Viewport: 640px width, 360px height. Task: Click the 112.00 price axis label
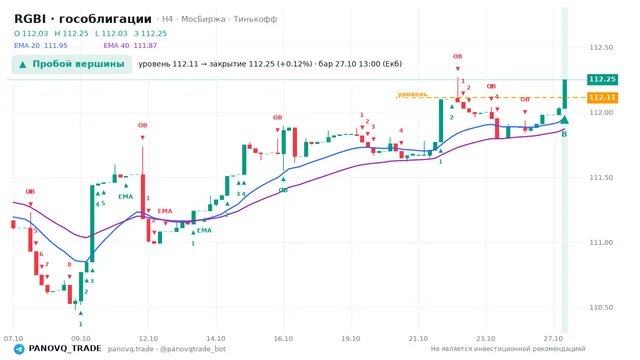(601, 112)
